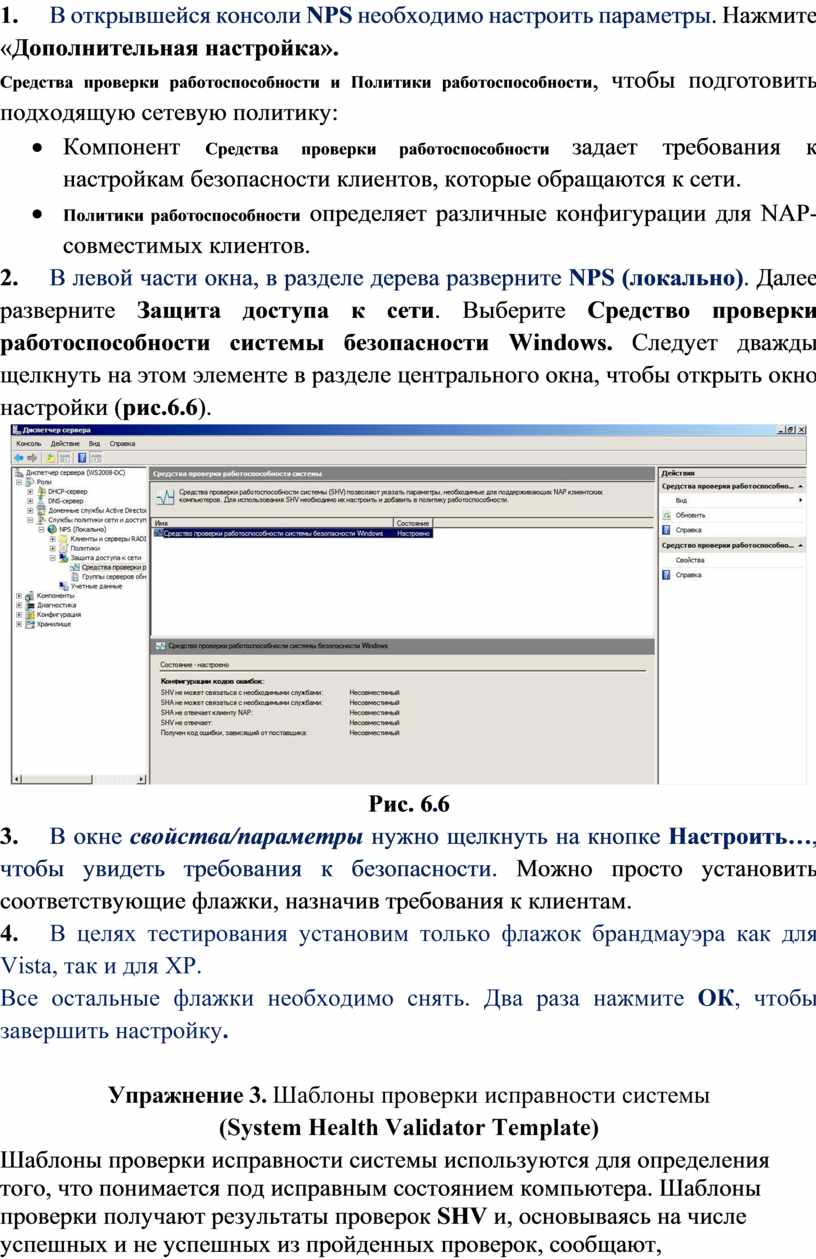
Task: Expand the Хранилище tree node
Action: point(19,624)
